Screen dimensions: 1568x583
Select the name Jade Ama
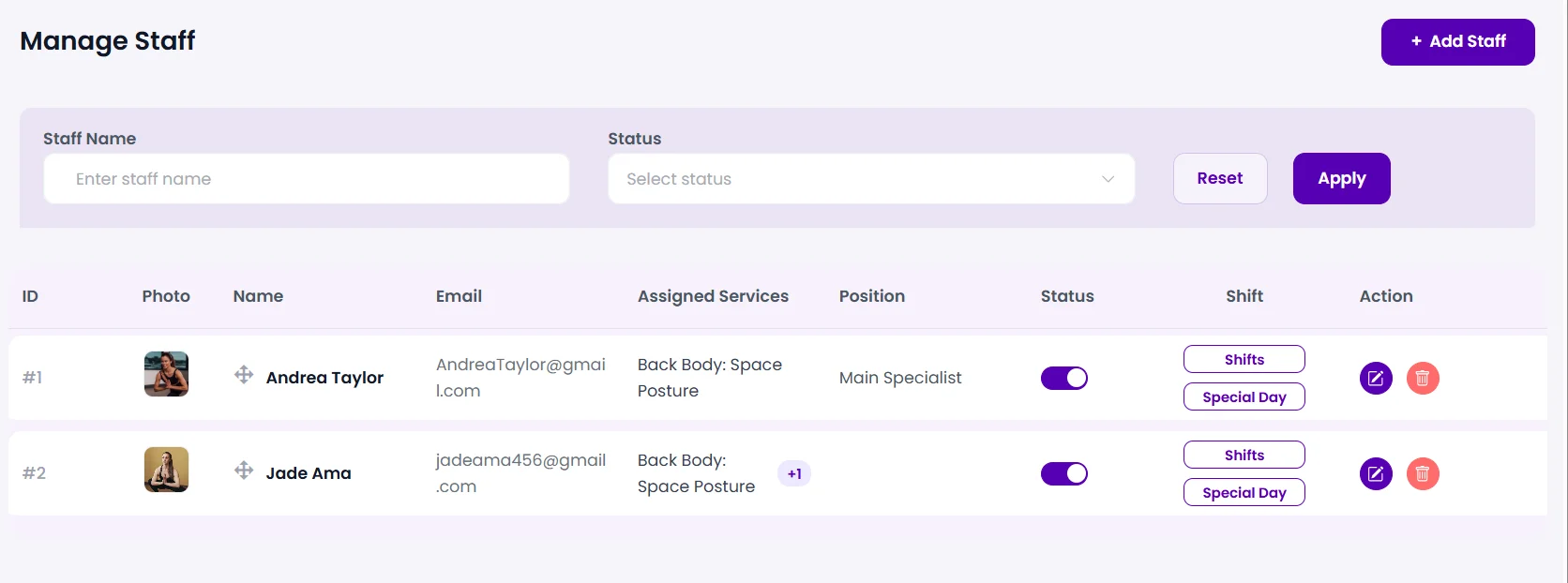coord(309,473)
